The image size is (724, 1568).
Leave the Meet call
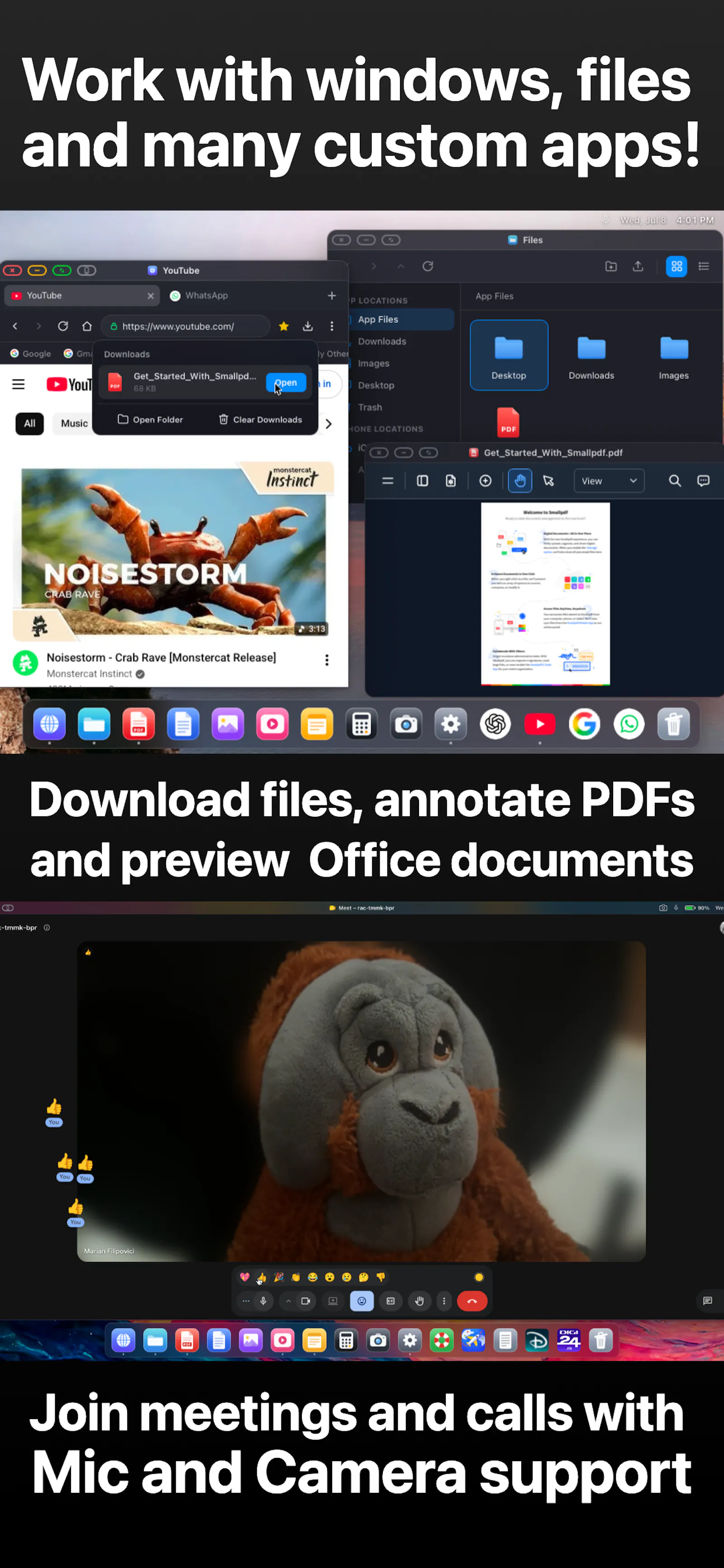(x=472, y=1301)
